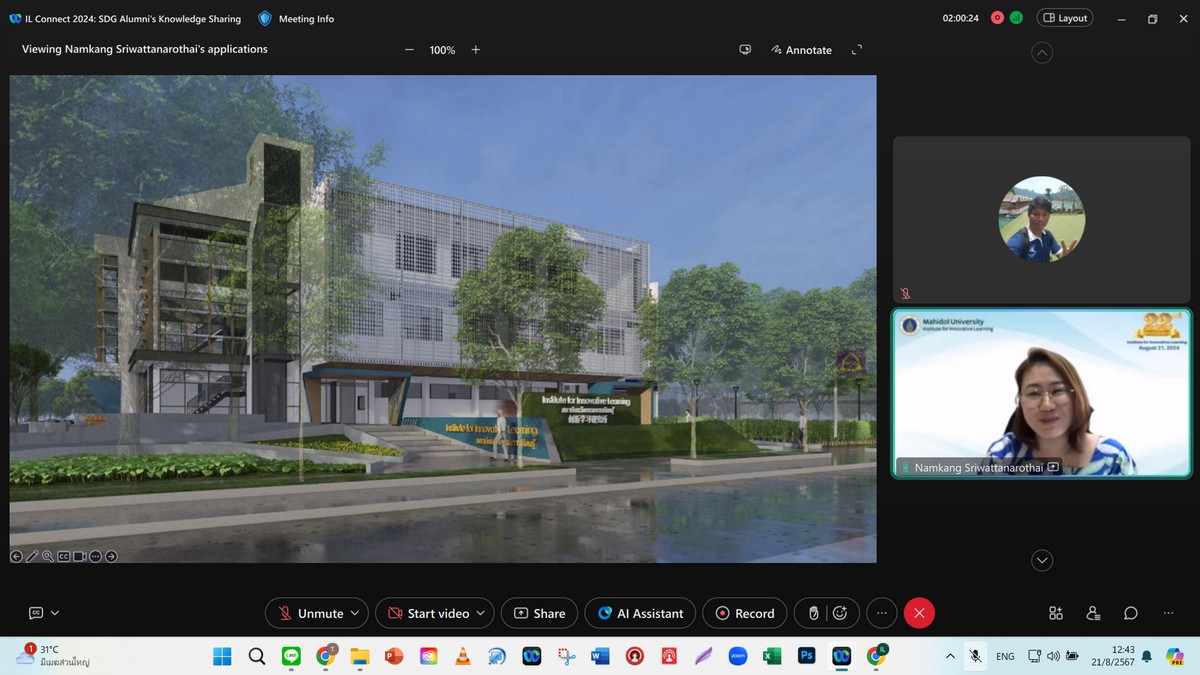
Task: Expand closed captions options chevron
Action: [x=55, y=613]
